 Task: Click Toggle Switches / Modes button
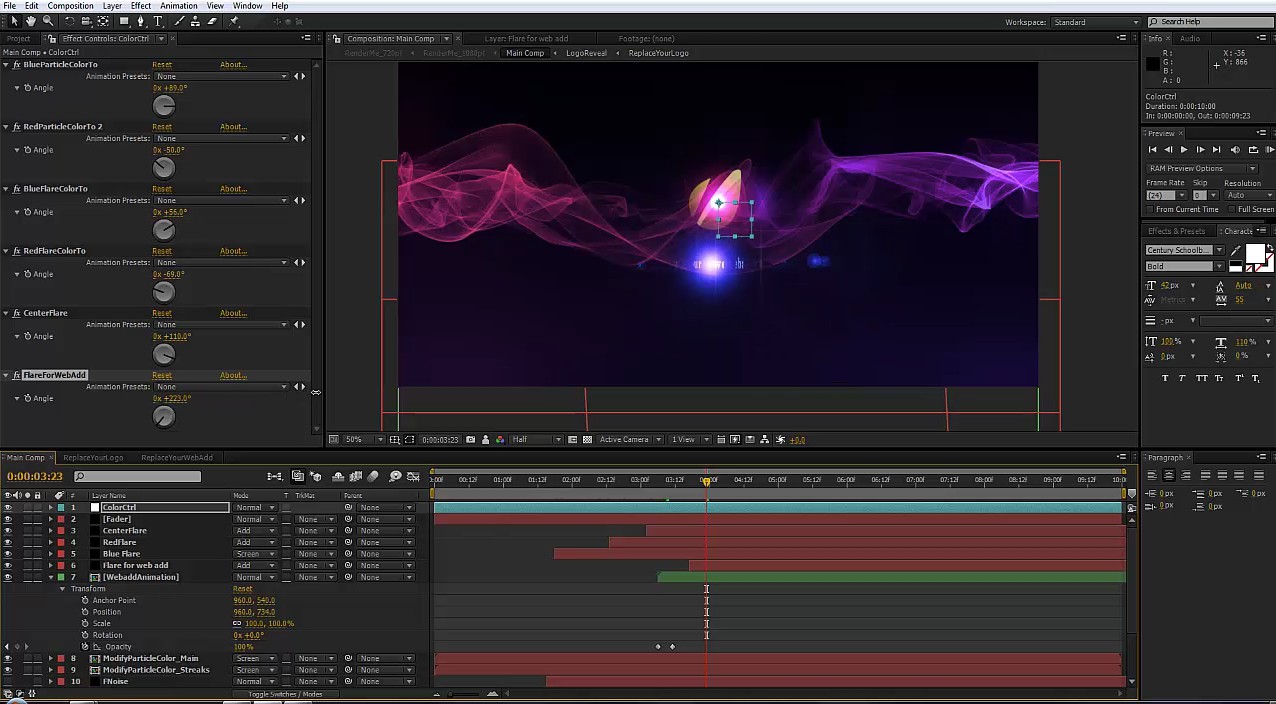click(285, 694)
